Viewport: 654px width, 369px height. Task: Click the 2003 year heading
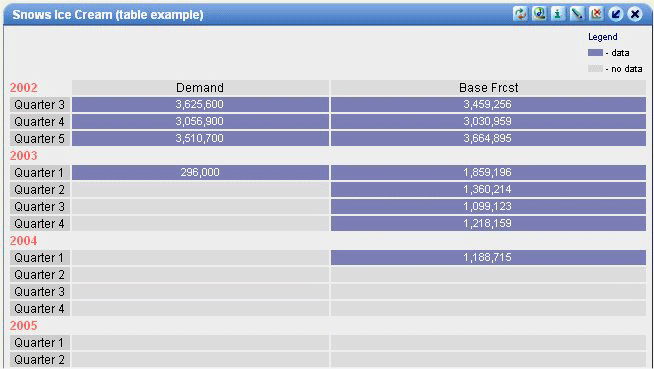point(24,156)
